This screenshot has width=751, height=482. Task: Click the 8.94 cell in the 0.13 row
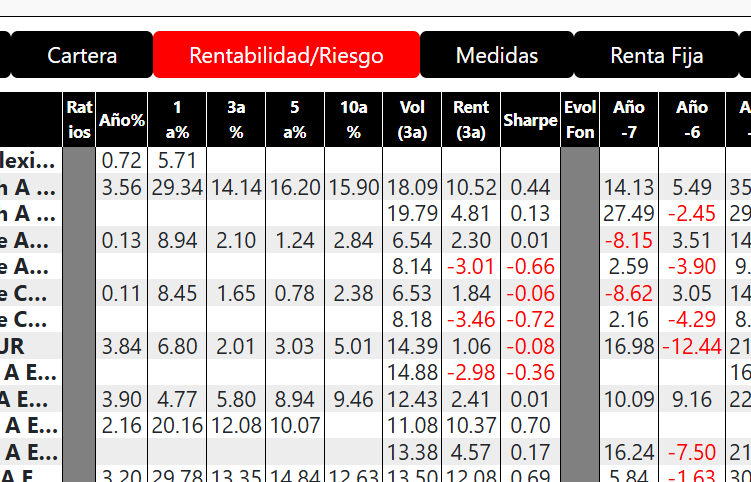pos(177,240)
